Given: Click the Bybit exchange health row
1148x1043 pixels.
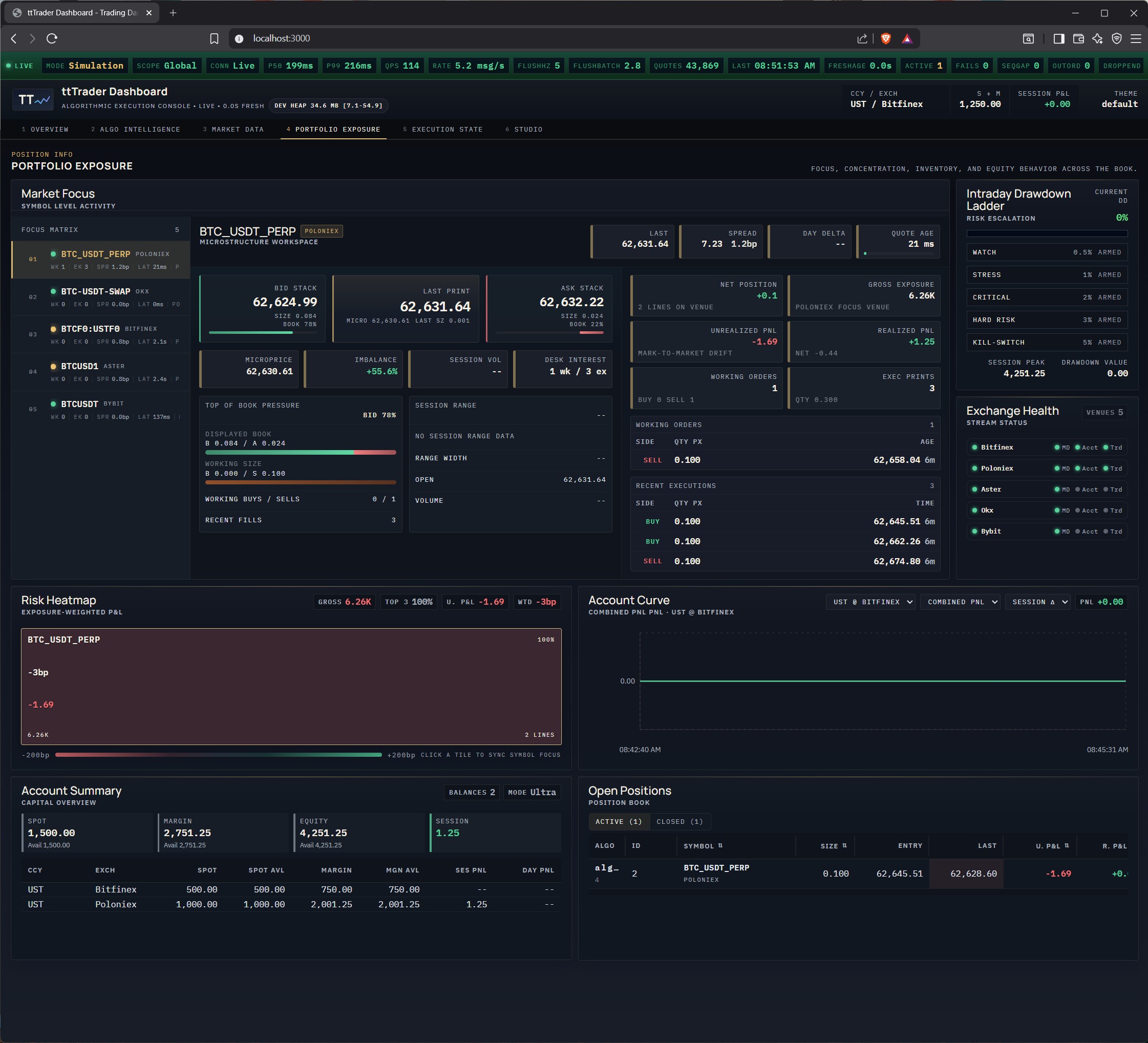Looking at the screenshot, I should 1047,531.
